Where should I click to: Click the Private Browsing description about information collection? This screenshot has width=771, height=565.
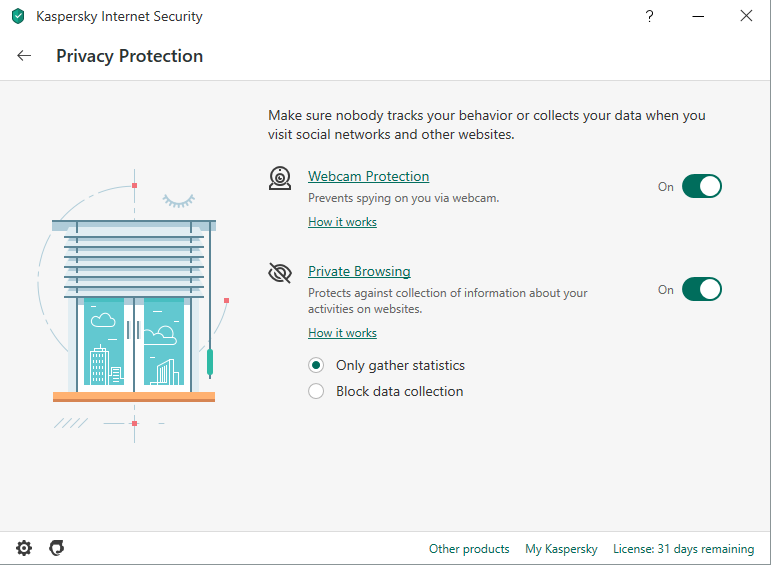(447, 301)
